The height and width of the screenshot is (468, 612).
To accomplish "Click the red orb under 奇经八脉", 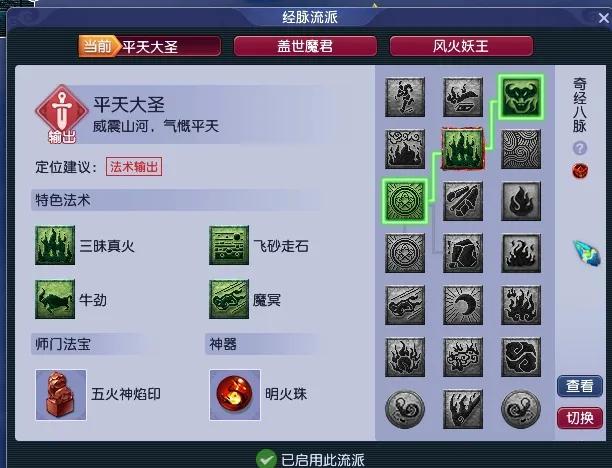I will click(580, 171).
